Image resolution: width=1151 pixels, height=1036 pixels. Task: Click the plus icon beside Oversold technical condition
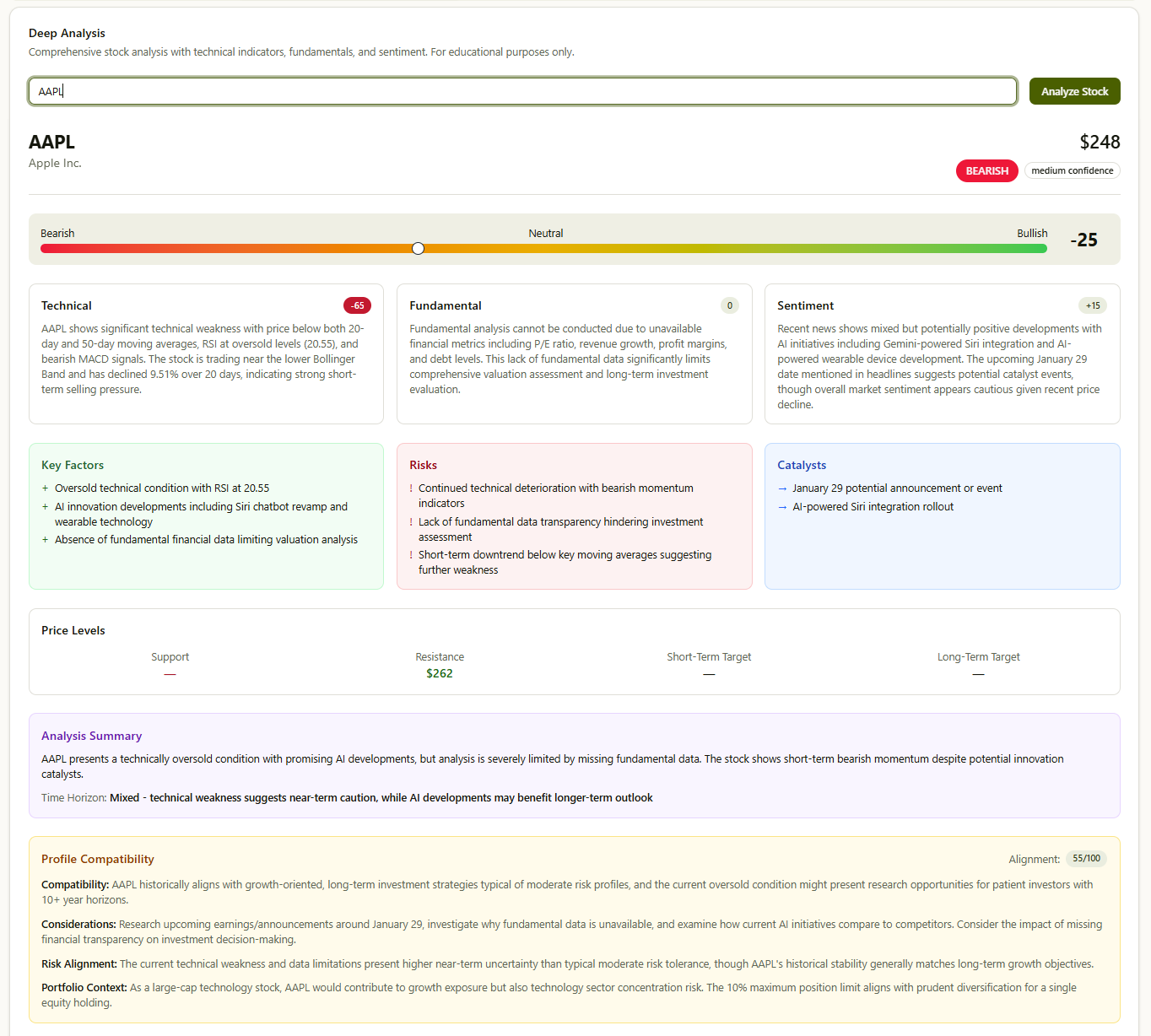(x=45, y=488)
